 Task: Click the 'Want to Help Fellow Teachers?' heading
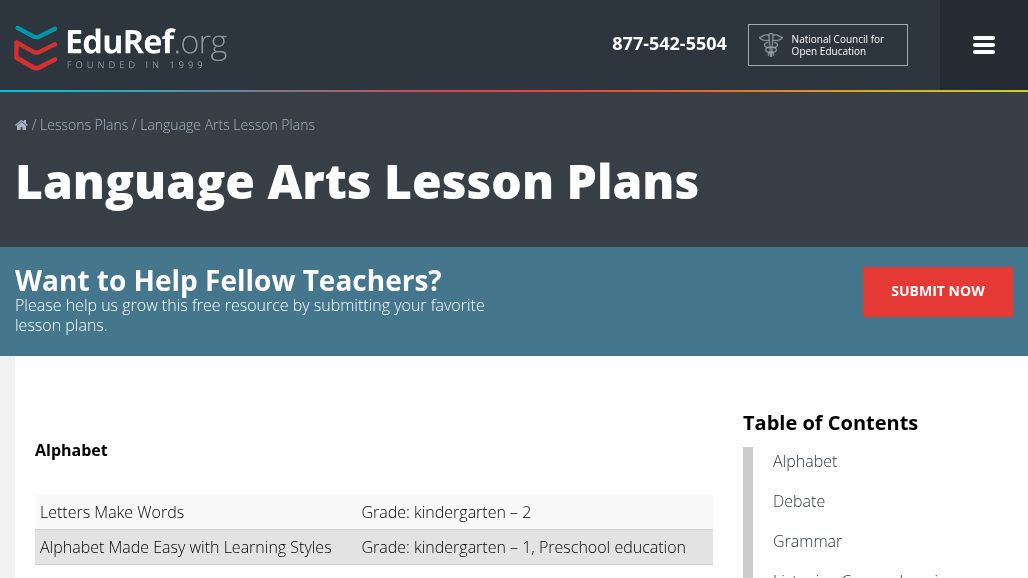click(x=228, y=281)
